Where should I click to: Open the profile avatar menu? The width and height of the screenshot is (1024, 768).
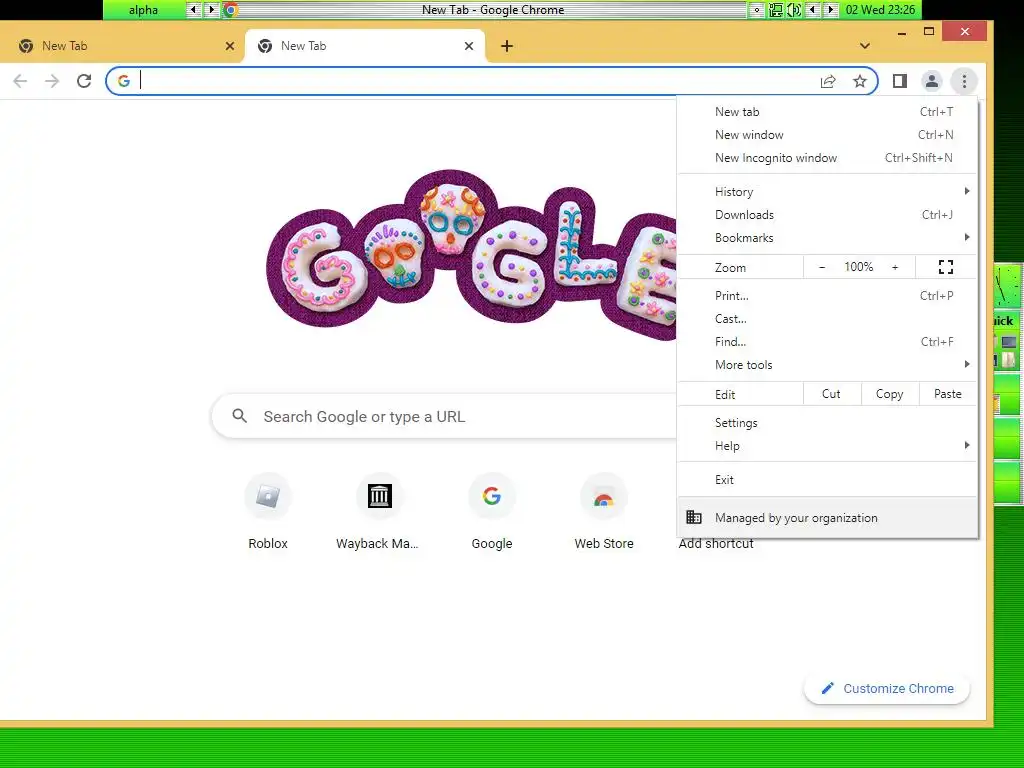(931, 81)
